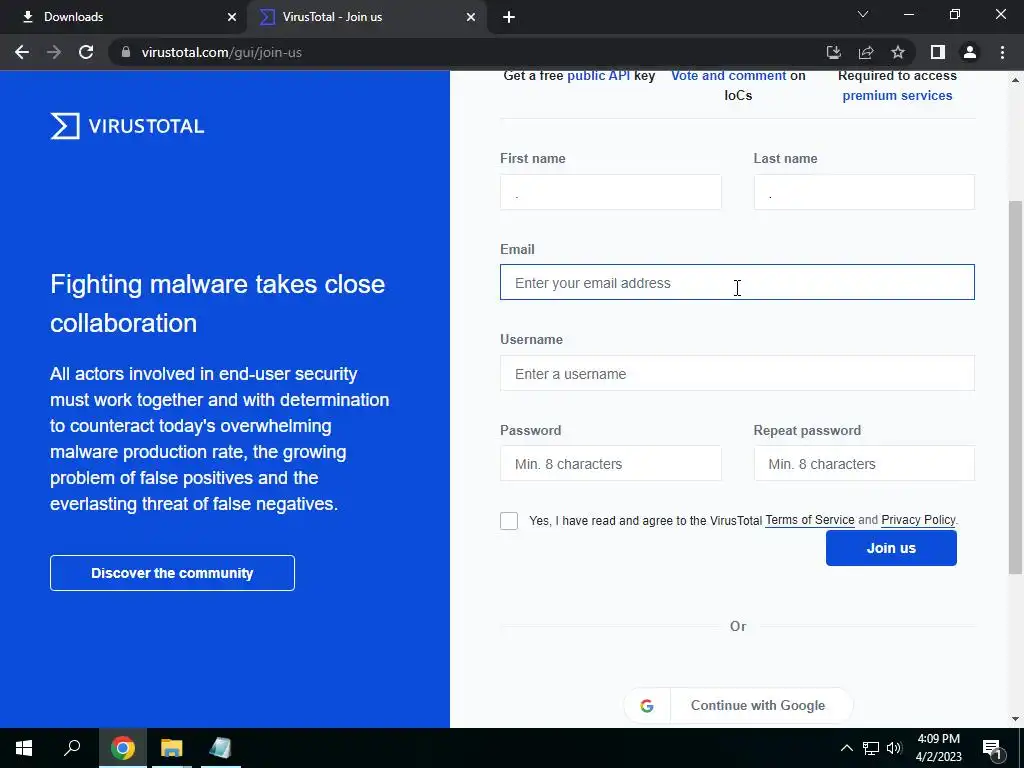Open Chrome's three-dot menu

(x=1002, y=52)
